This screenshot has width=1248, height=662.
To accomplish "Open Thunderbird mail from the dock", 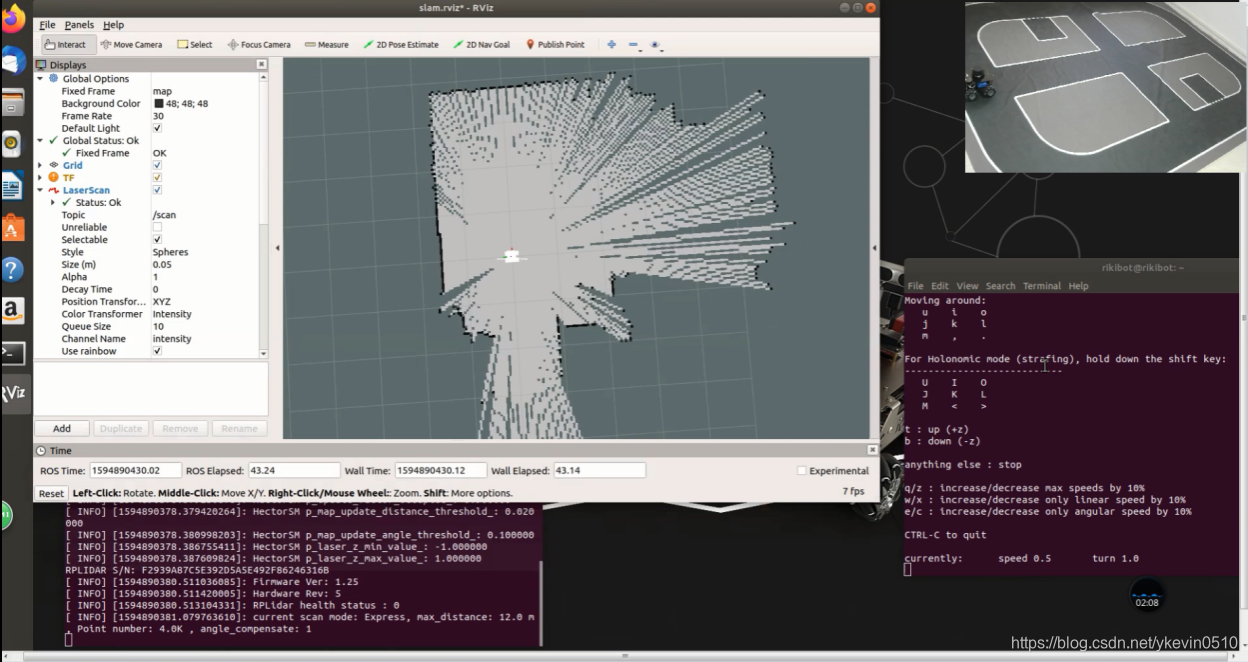I will pos(13,60).
